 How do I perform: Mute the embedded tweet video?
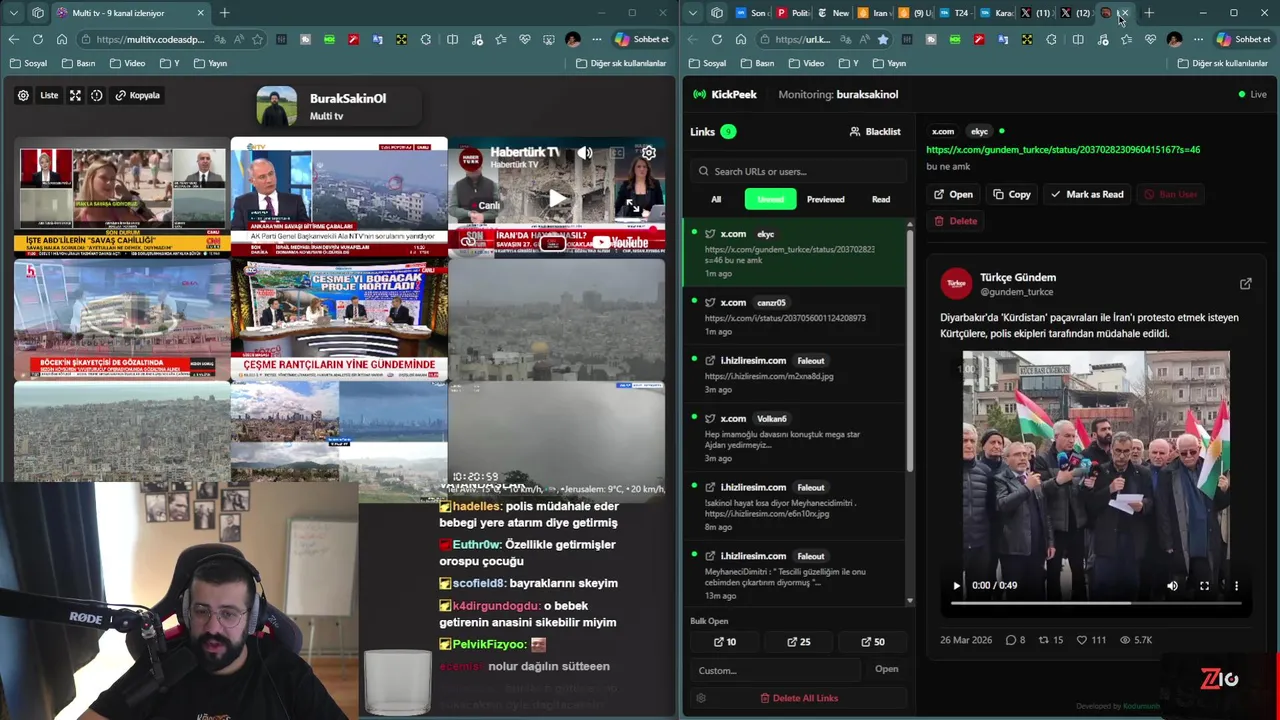pyautogui.click(x=1172, y=586)
